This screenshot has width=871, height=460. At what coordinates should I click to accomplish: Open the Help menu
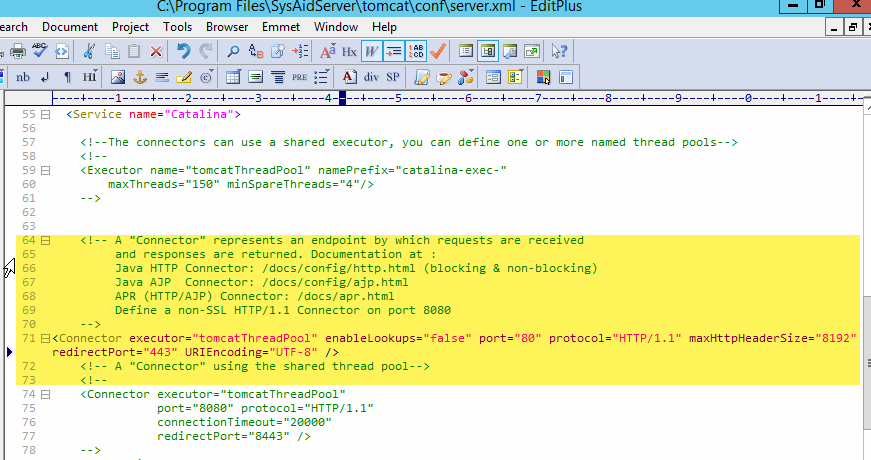[384, 27]
